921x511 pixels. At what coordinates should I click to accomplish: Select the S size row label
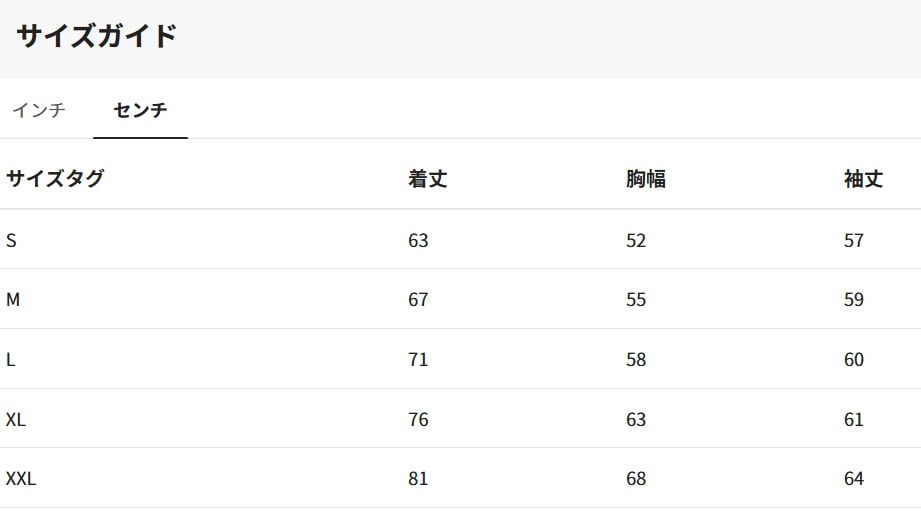click(11, 240)
